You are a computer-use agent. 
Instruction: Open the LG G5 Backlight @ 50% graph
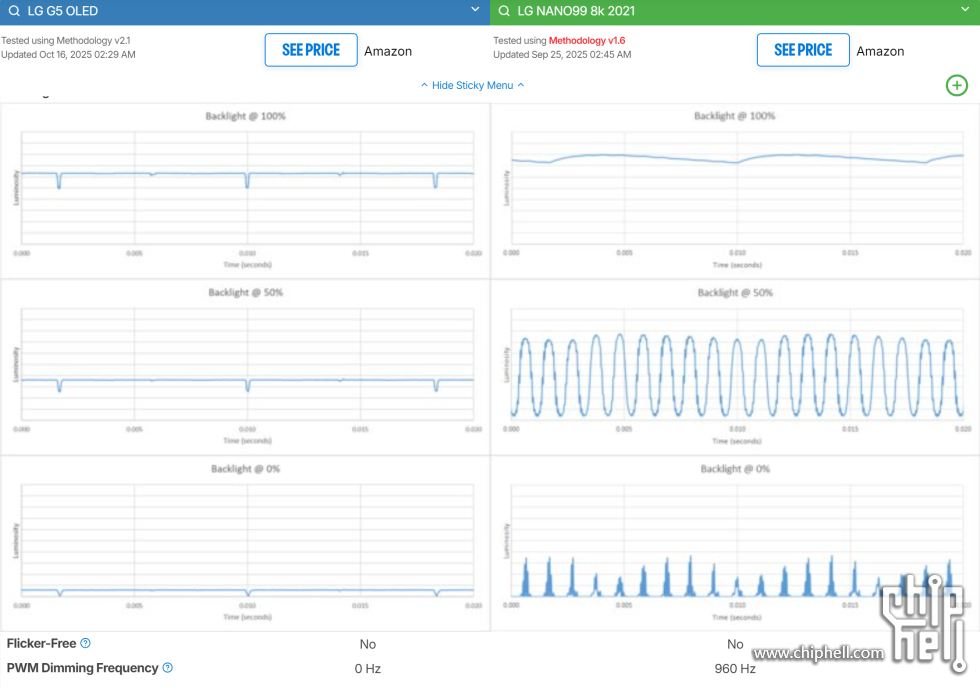245,366
